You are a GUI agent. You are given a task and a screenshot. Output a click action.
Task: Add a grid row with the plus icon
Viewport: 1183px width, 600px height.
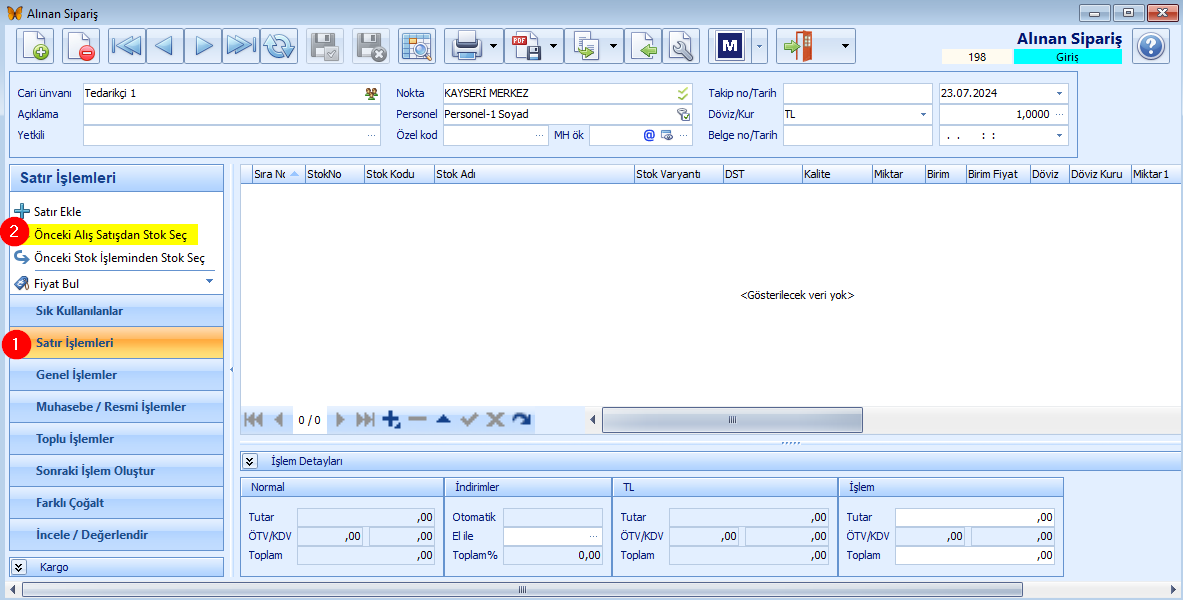click(391, 420)
